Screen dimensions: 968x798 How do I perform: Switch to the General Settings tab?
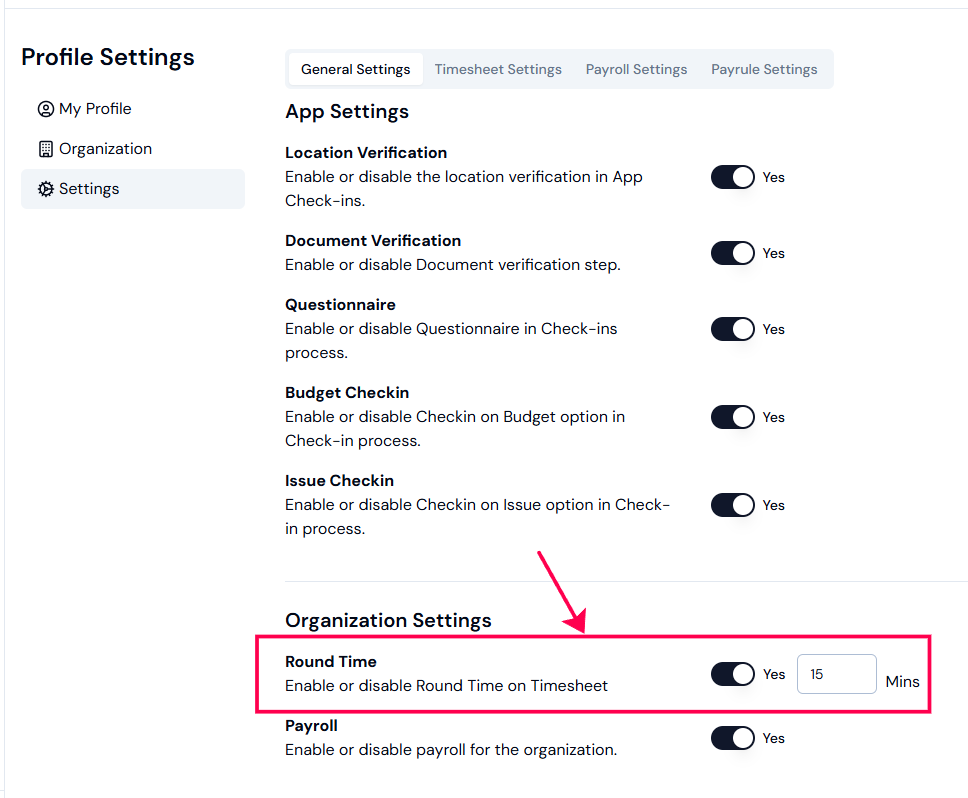tap(356, 69)
